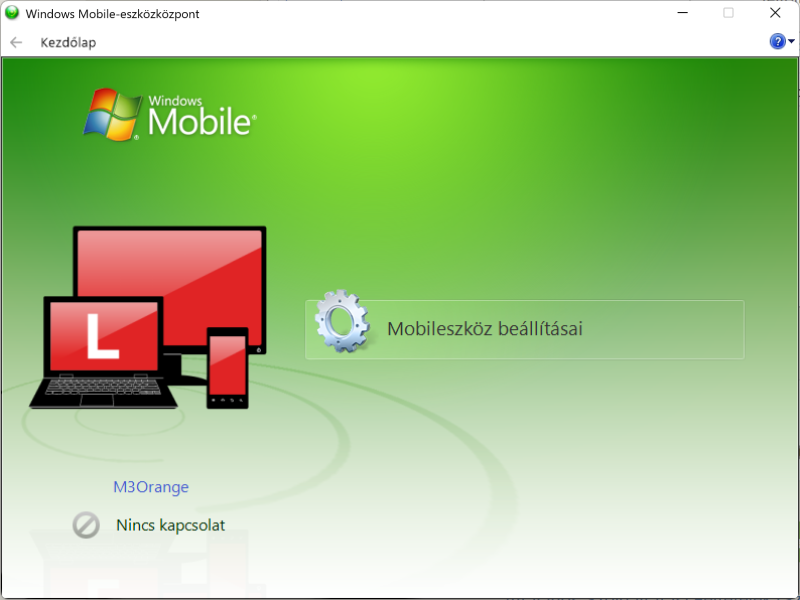The height and width of the screenshot is (600, 800).
Task: Go back using the back arrow
Action: [16, 42]
